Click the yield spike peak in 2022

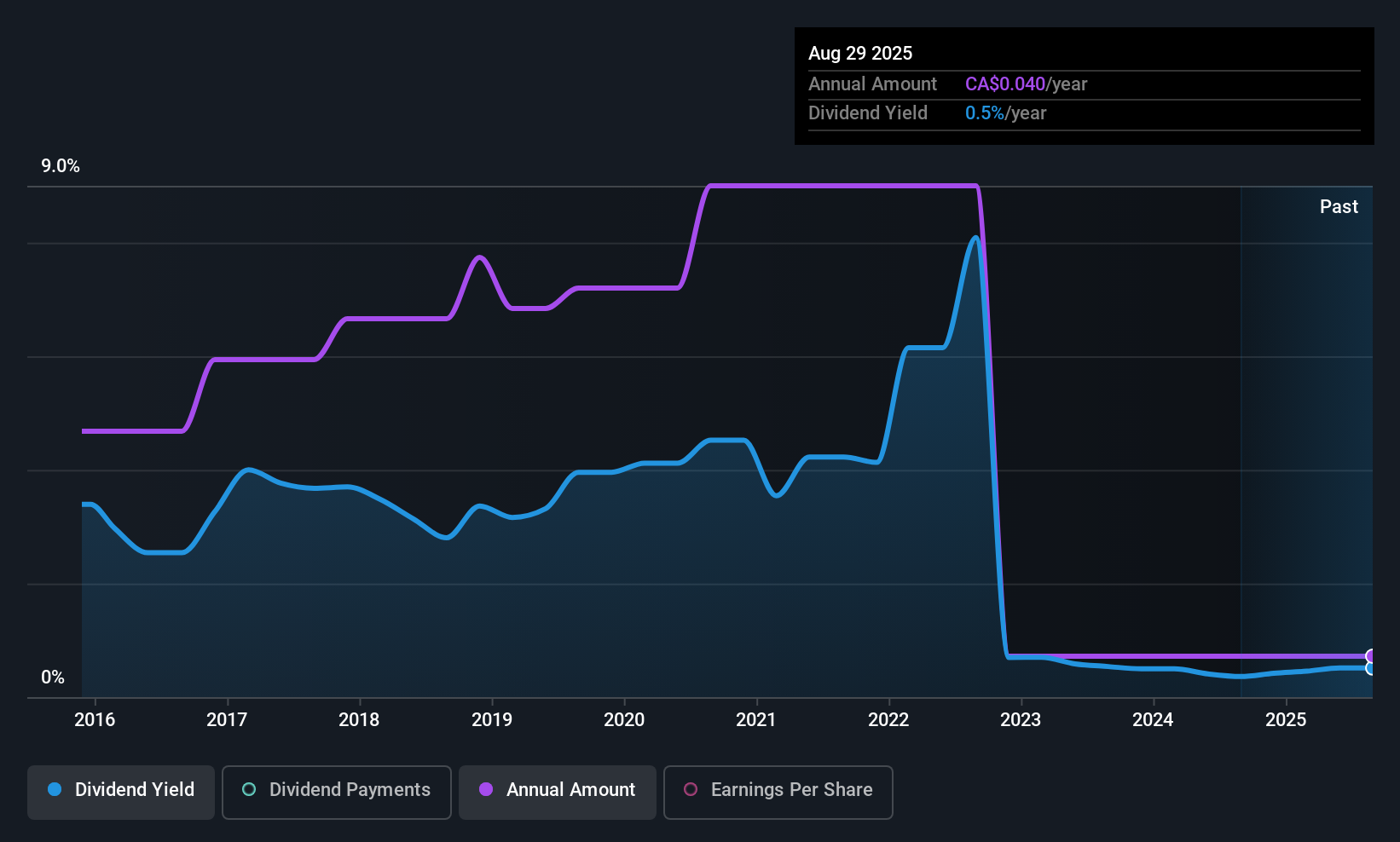(x=974, y=240)
